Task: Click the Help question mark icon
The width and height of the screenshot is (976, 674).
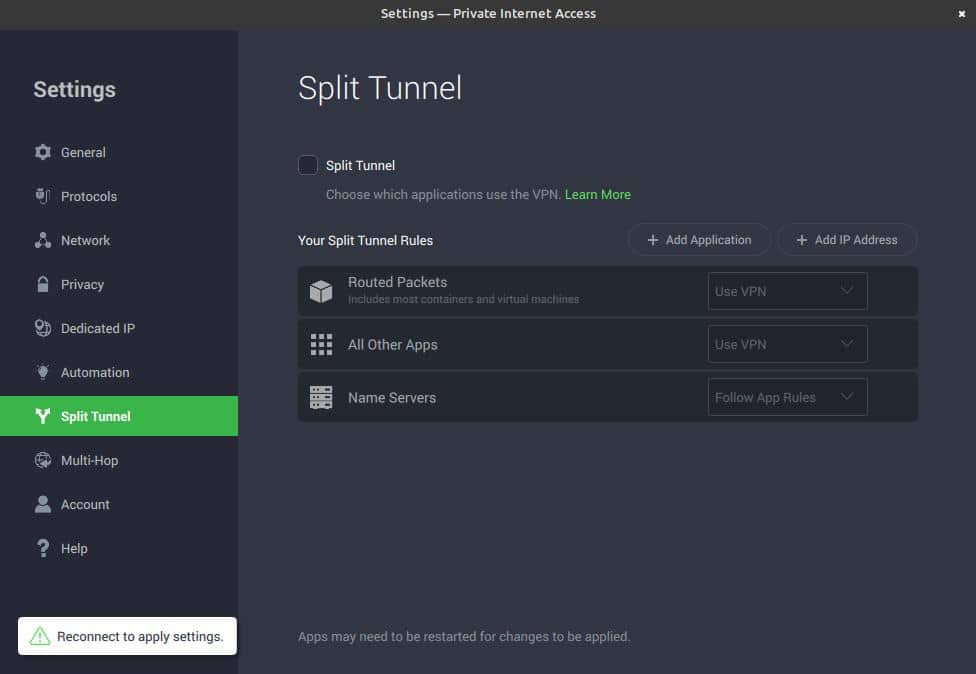Action: [43, 548]
